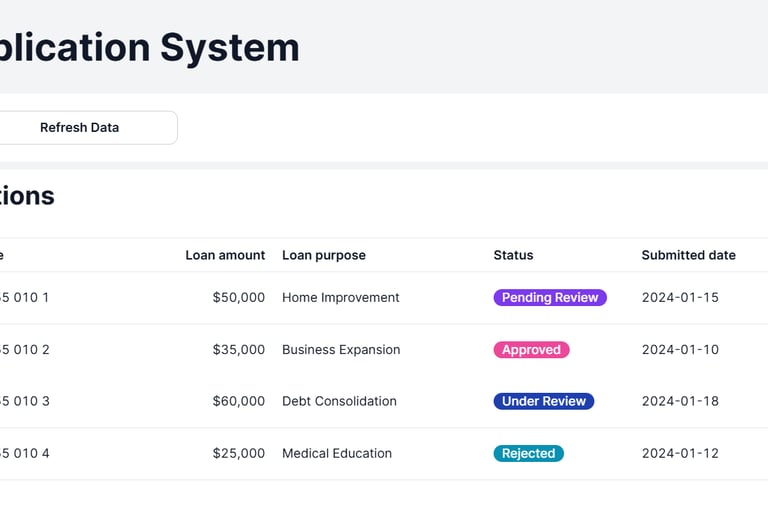The width and height of the screenshot is (768, 512).
Task: Click the 2024-01-18 submitted date cell
Action: 680,401
